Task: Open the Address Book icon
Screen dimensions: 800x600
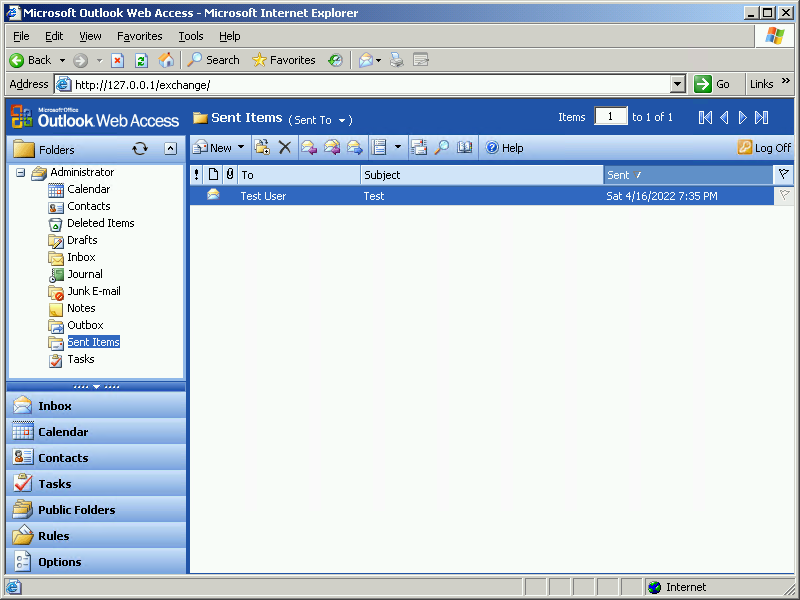Action: coord(464,148)
